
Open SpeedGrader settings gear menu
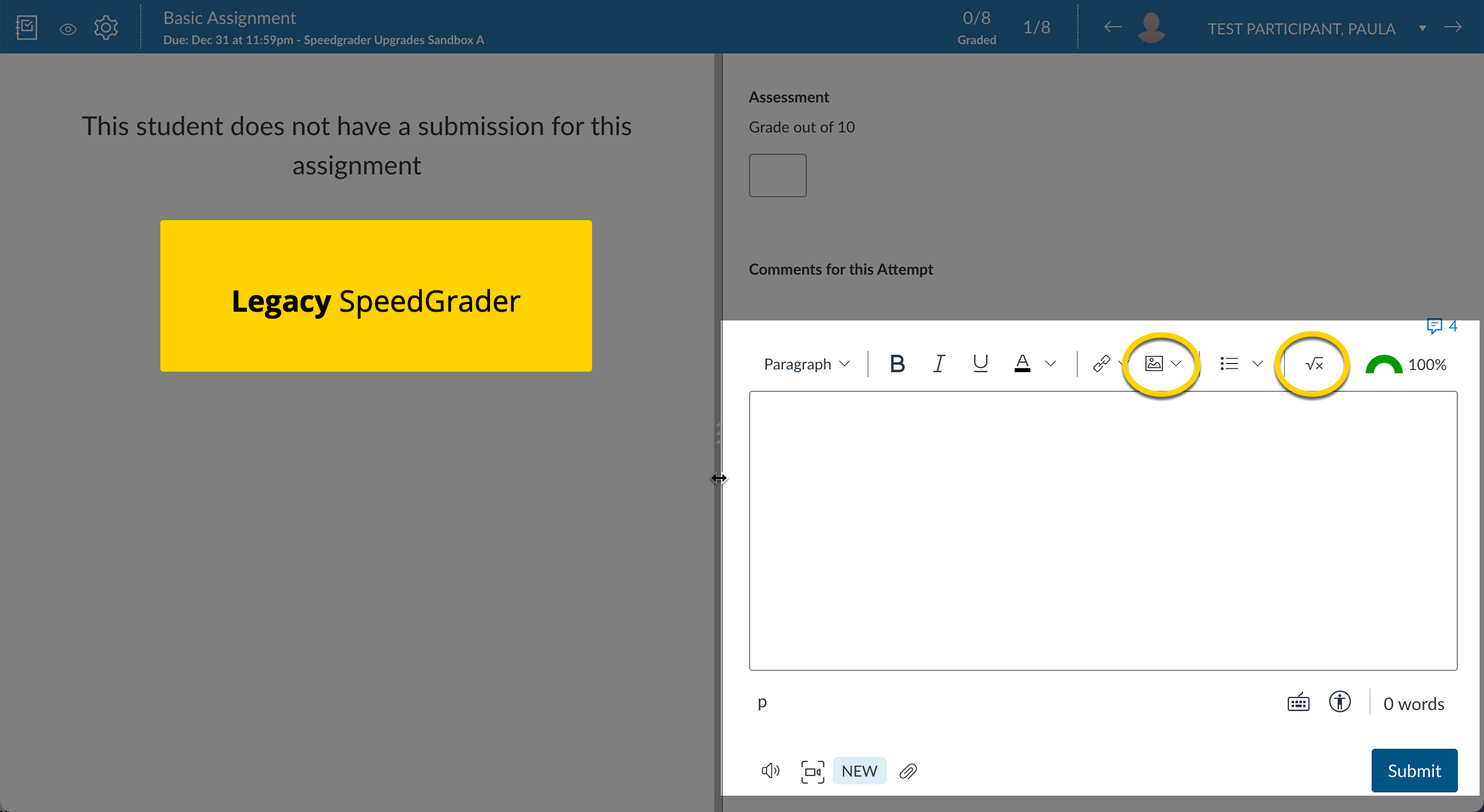105,27
